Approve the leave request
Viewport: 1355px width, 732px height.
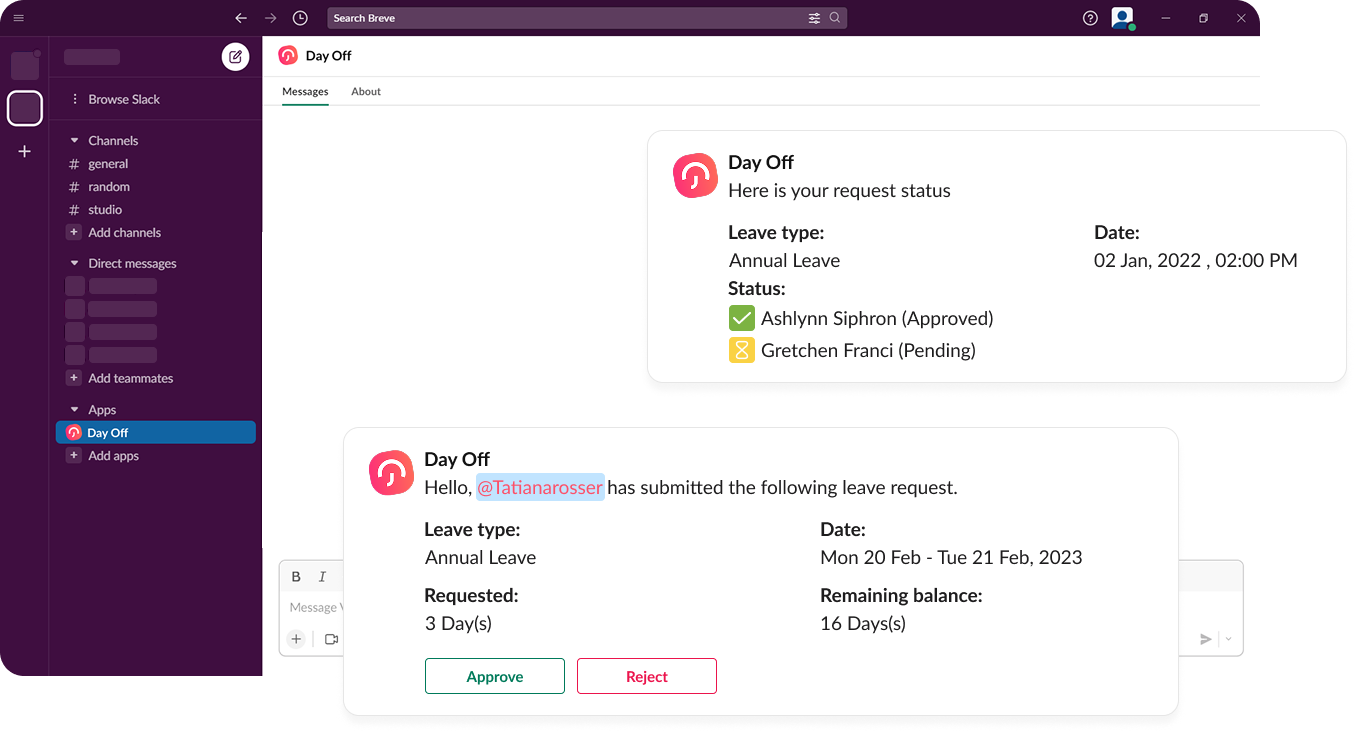point(494,676)
